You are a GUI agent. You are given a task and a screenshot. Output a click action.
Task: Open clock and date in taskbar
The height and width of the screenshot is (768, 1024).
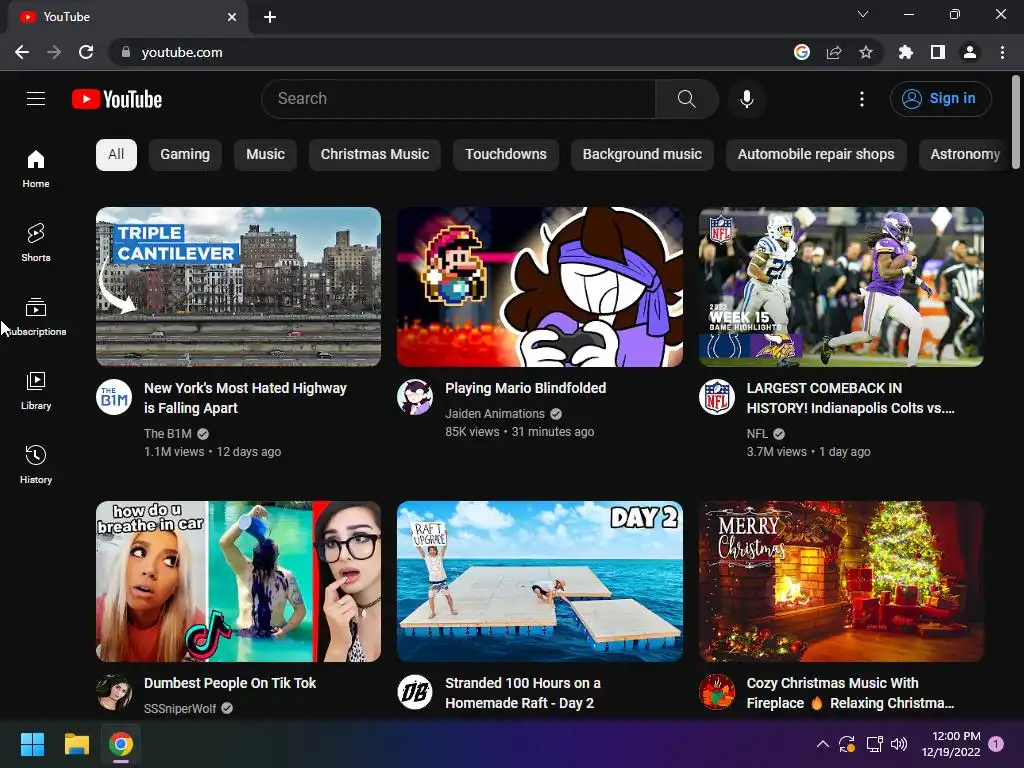(951, 744)
